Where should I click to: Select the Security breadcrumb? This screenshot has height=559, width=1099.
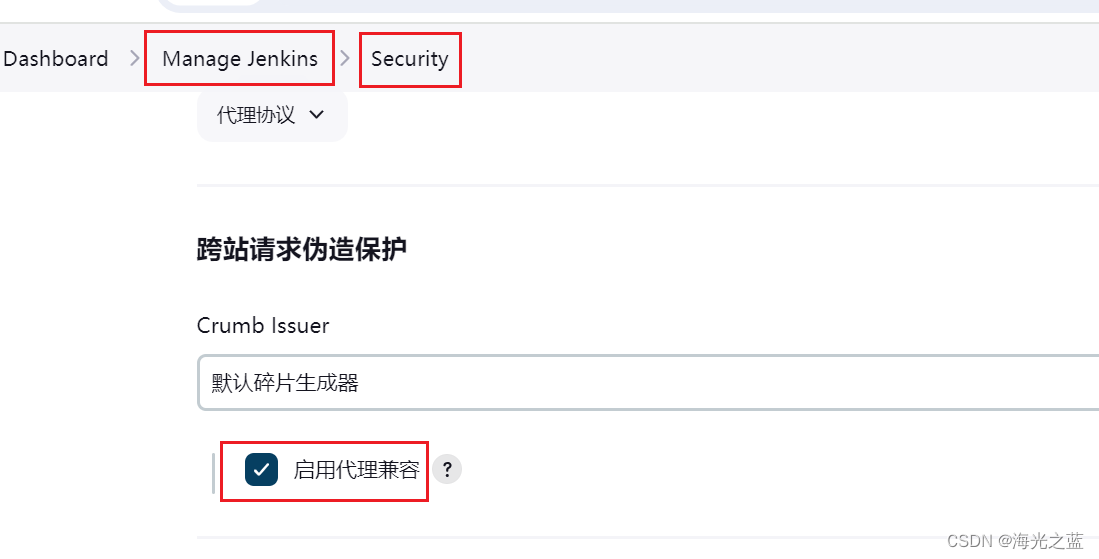[409, 59]
